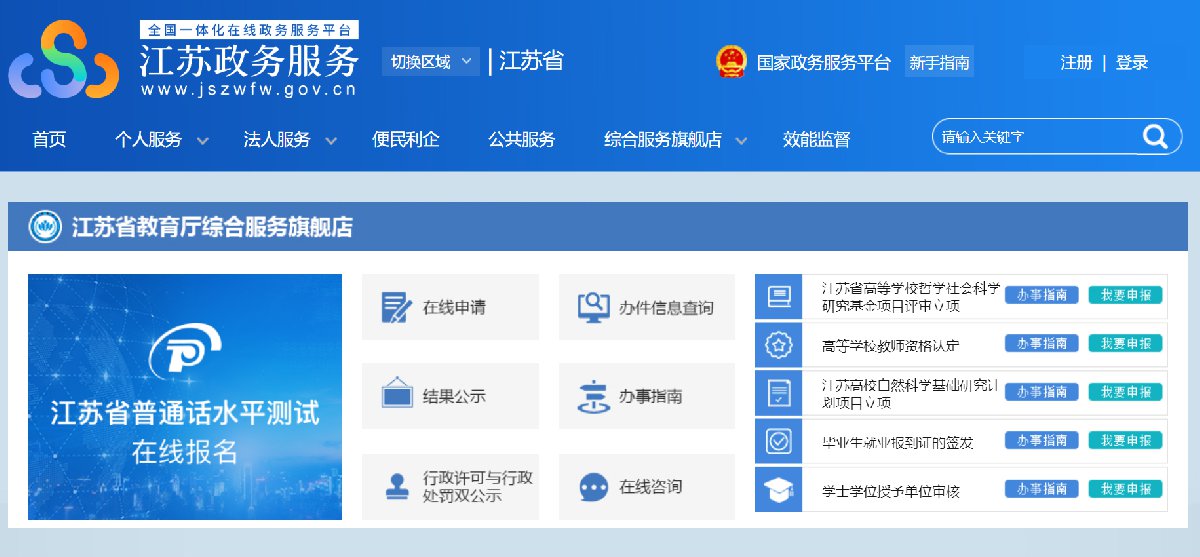Image resolution: width=1200 pixels, height=557 pixels.
Task: Click the education department round emblem icon
Action: [45, 227]
